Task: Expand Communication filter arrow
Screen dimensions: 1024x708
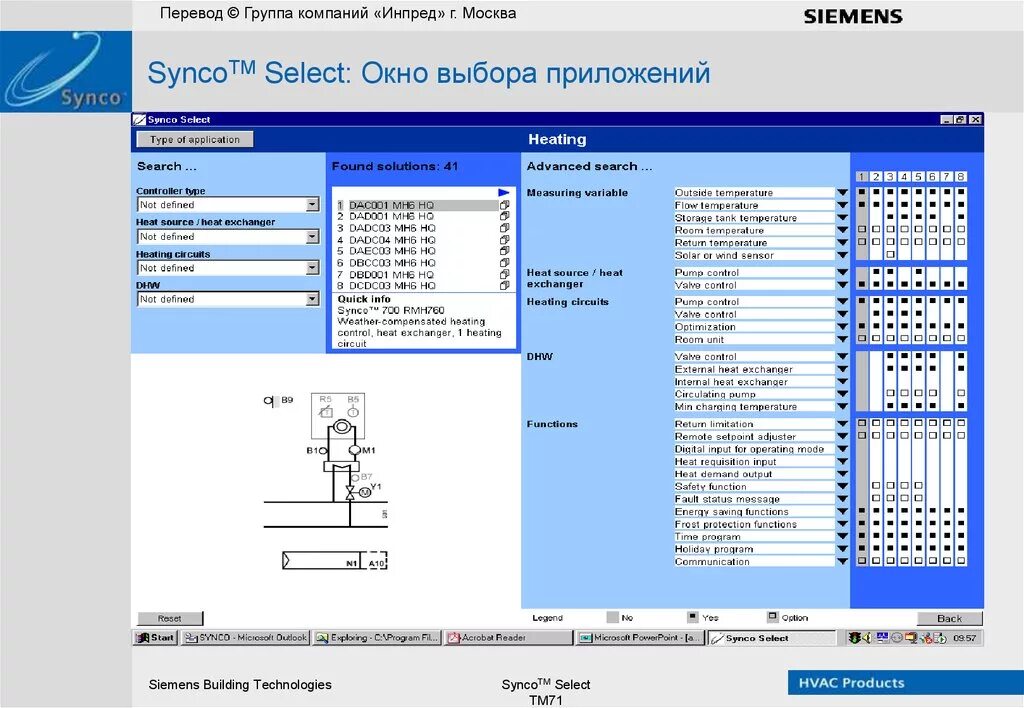Action: [x=842, y=562]
